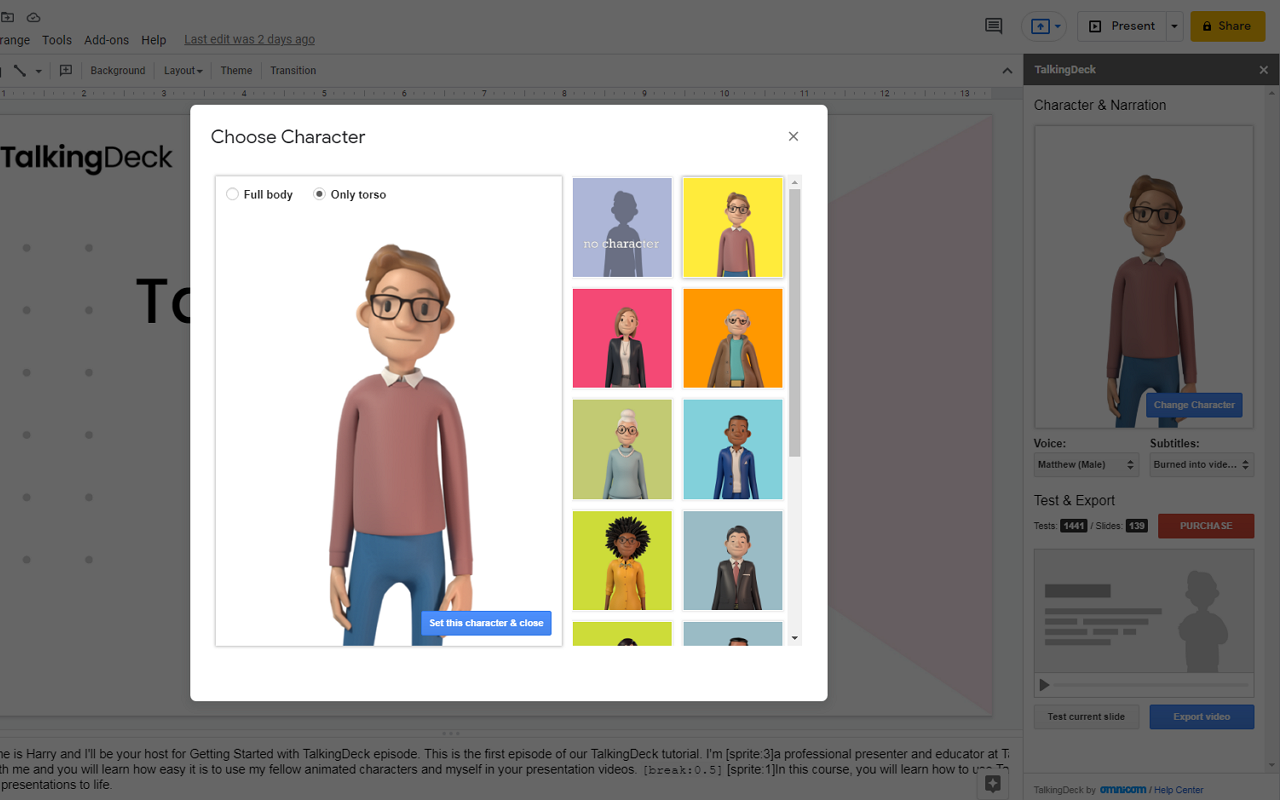Play the Test & Export preview
Image resolution: width=1280 pixels, height=800 pixels.
pyautogui.click(x=1043, y=685)
